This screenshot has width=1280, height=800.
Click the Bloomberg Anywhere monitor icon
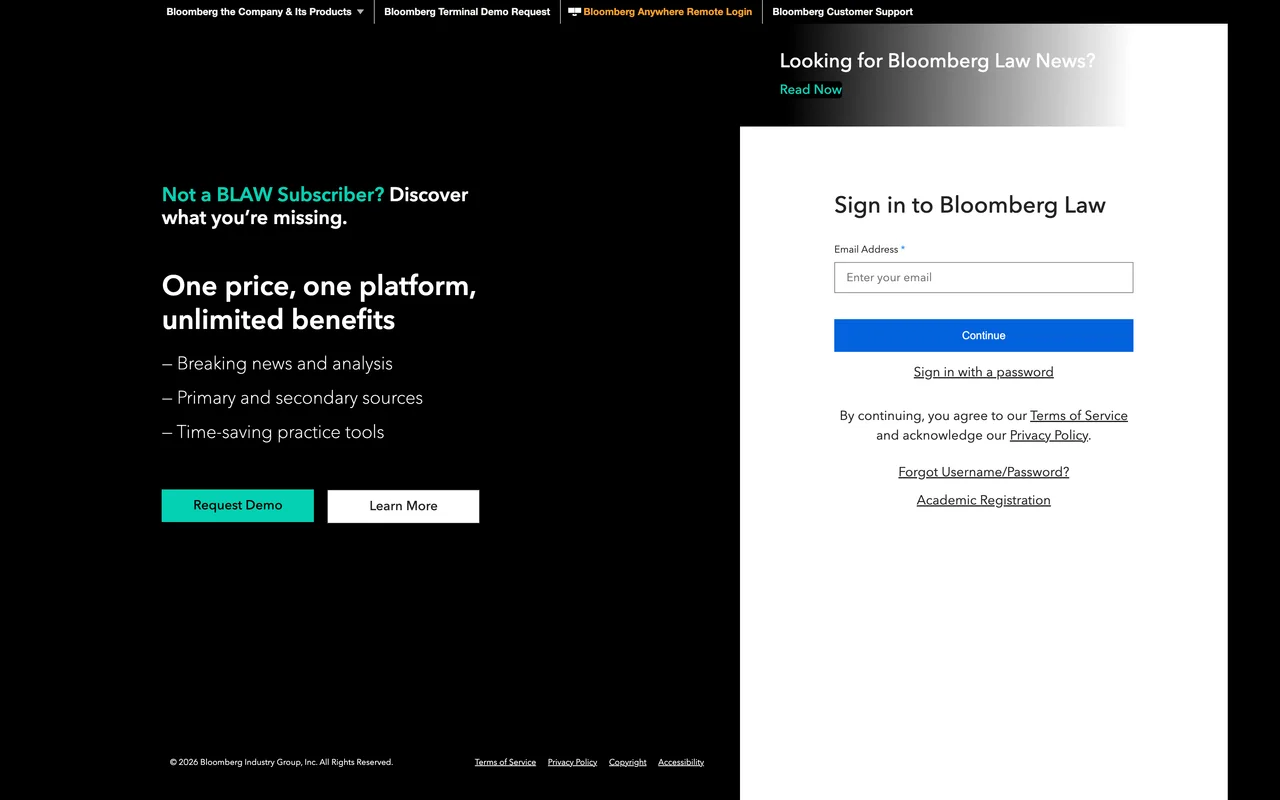[574, 12]
